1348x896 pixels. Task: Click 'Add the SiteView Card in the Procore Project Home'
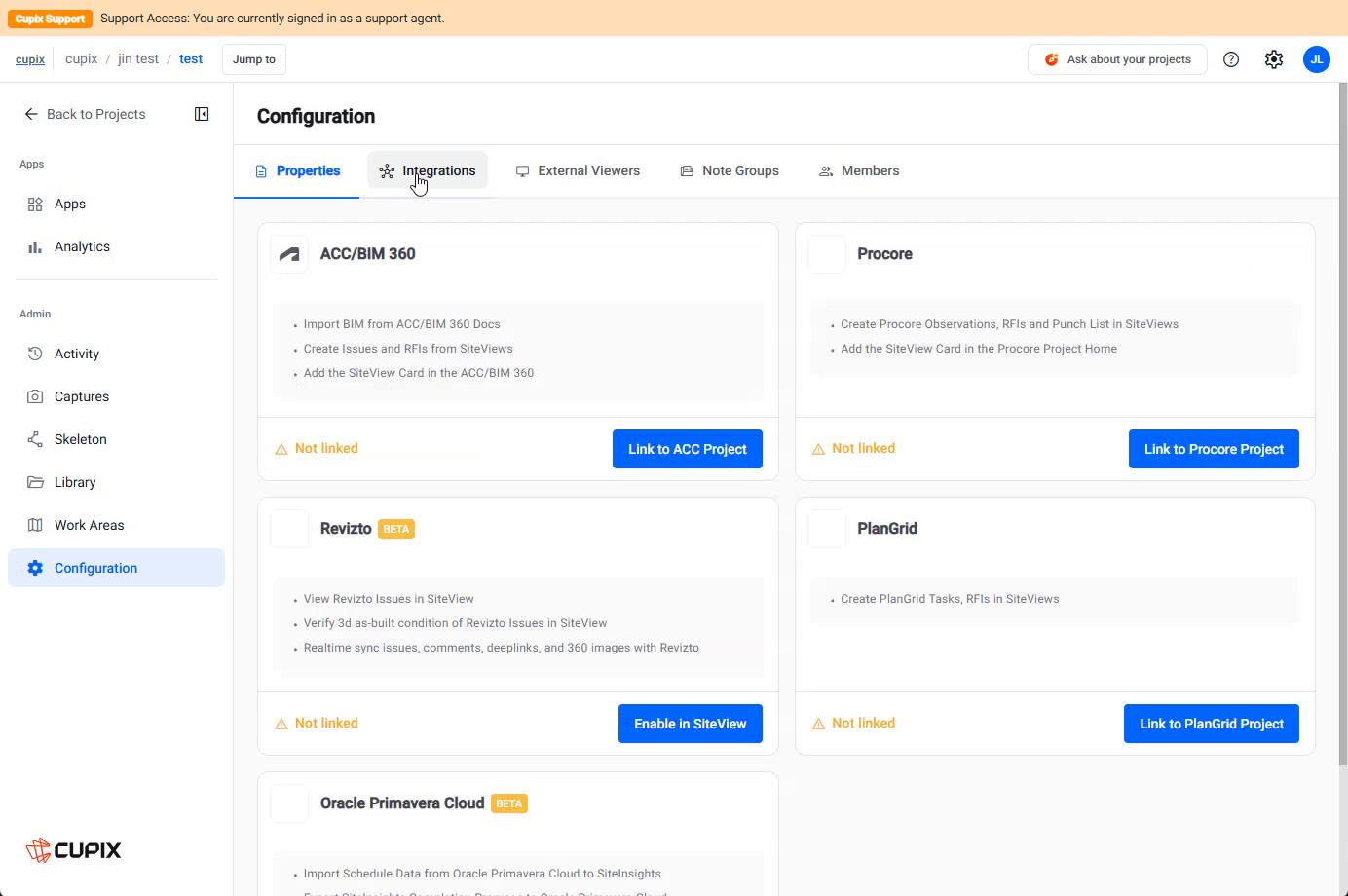(979, 349)
